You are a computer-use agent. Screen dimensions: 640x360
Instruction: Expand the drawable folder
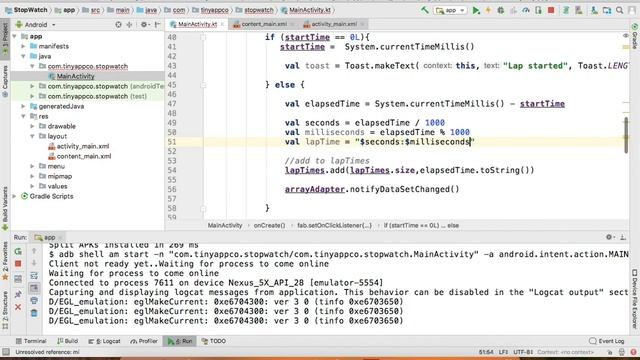tap(33, 126)
